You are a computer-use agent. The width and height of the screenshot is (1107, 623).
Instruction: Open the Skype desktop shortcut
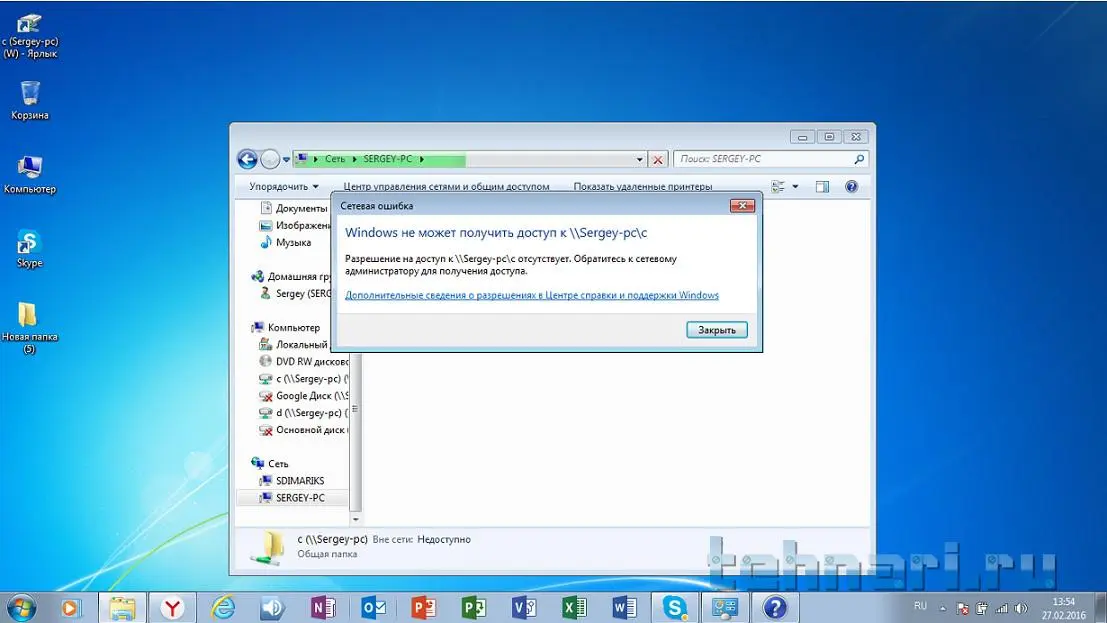[29, 249]
